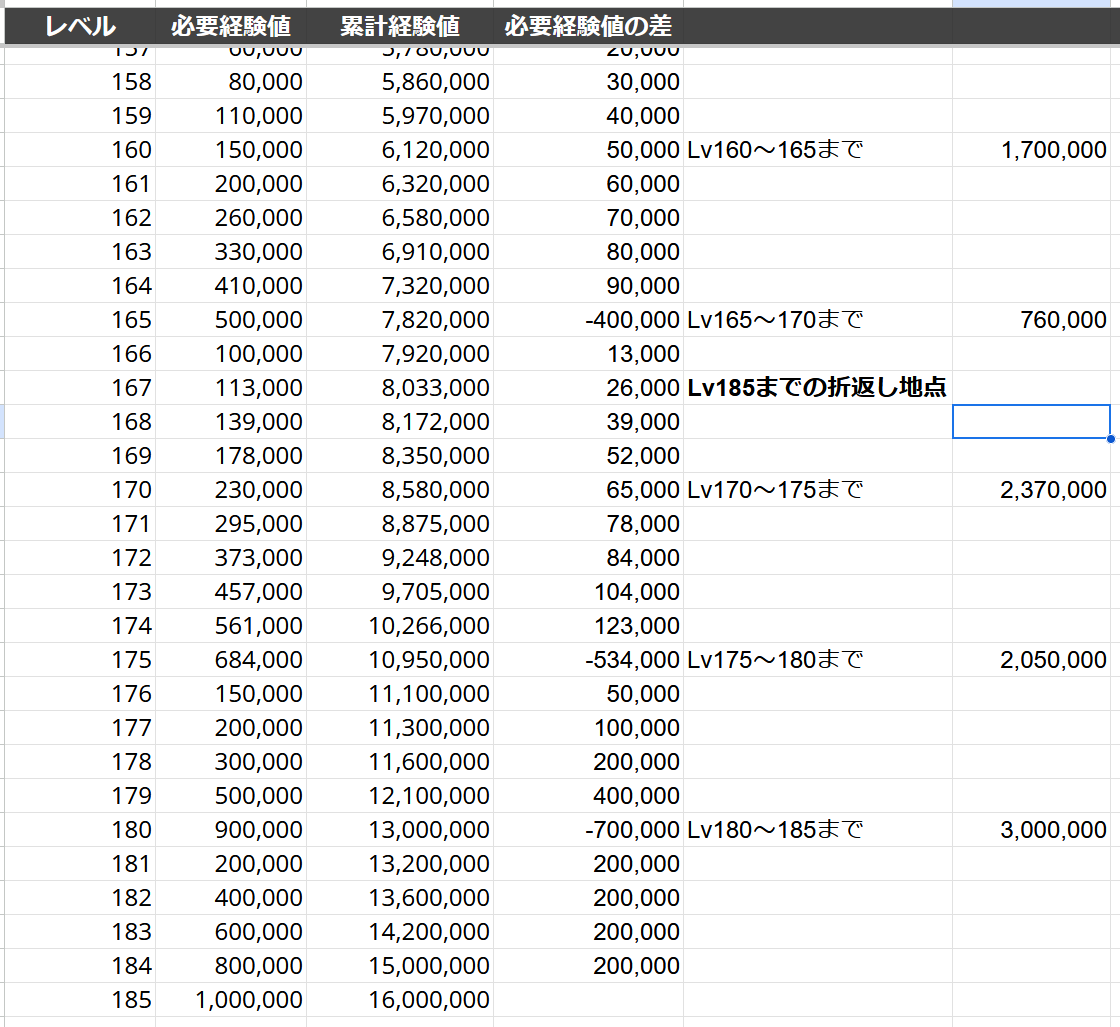Select cell with value 7,820,000

coord(400,320)
